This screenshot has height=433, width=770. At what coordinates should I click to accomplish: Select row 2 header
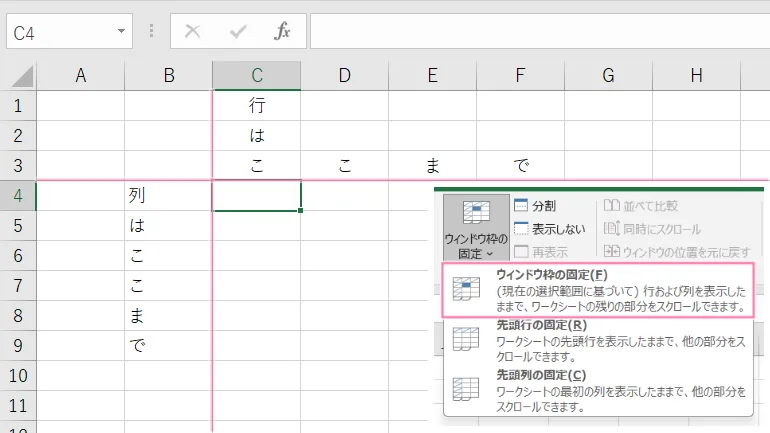click(18, 135)
